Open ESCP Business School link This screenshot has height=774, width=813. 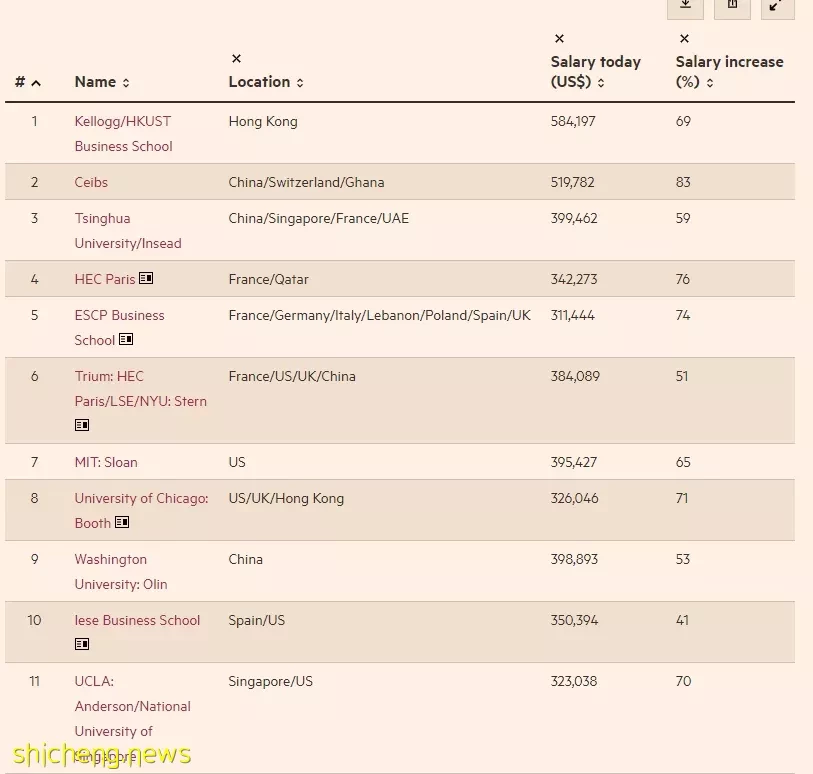(x=119, y=328)
